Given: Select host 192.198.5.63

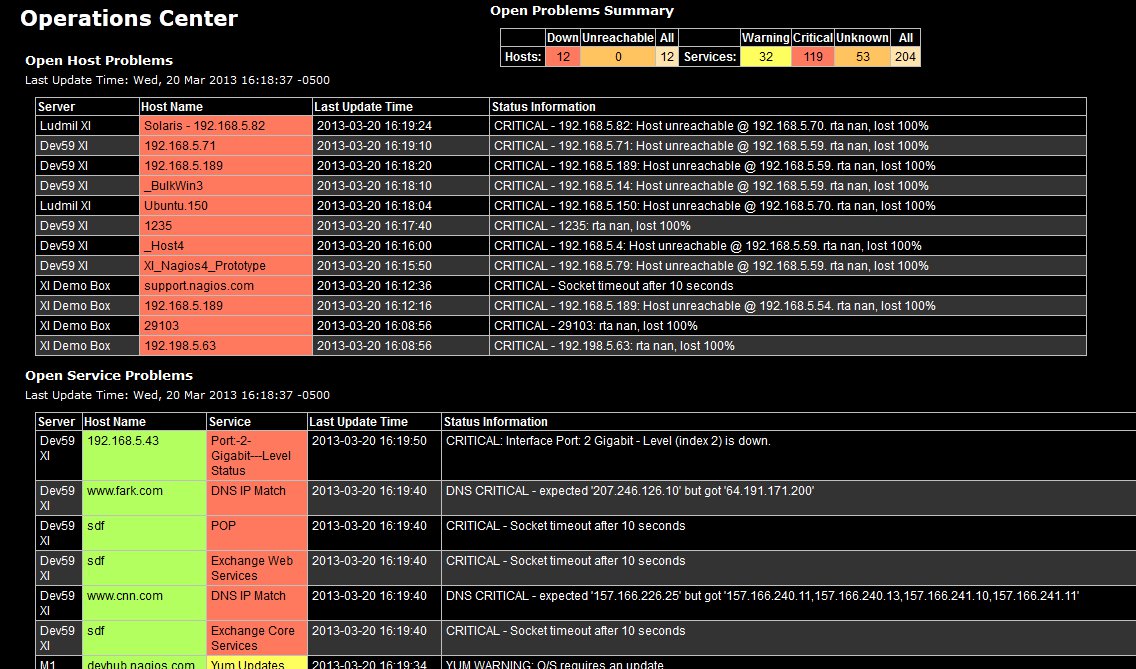Looking at the screenshot, I should point(180,346).
